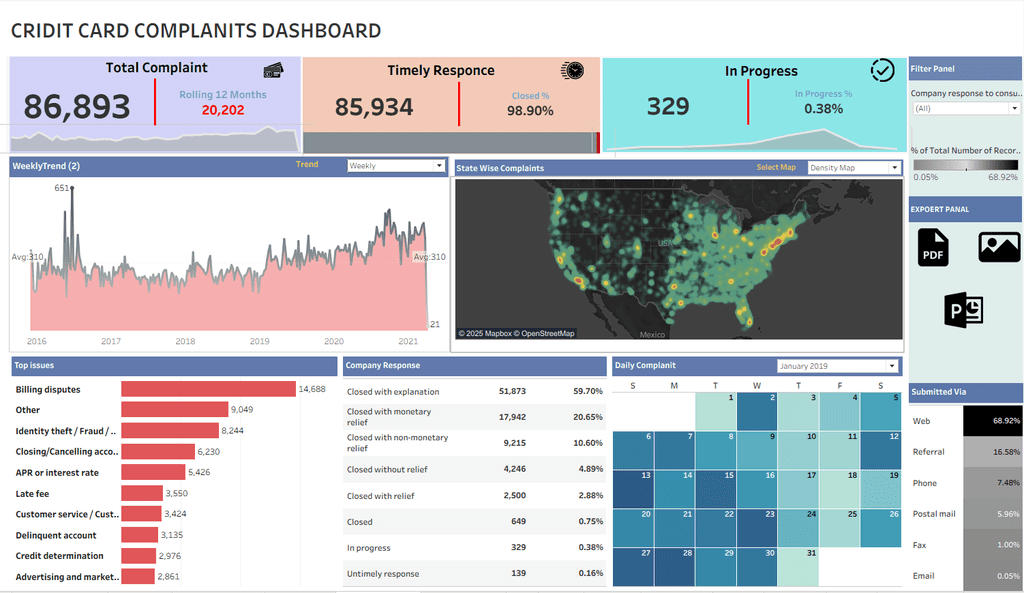This screenshot has height=593, width=1024.
Task: Select the Web 68.92% swatch
Action: pyautogui.click(x=993, y=421)
